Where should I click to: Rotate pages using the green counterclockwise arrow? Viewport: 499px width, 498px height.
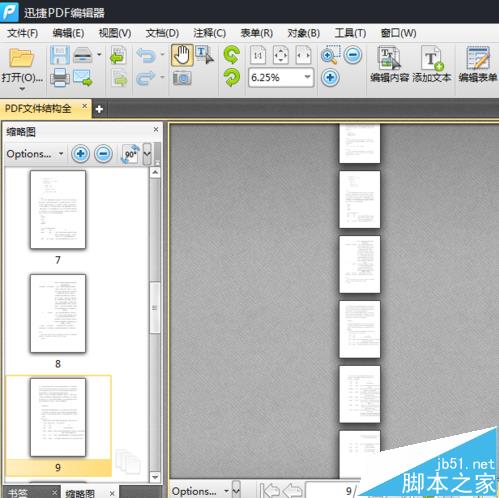pyautogui.click(x=232, y=55)
